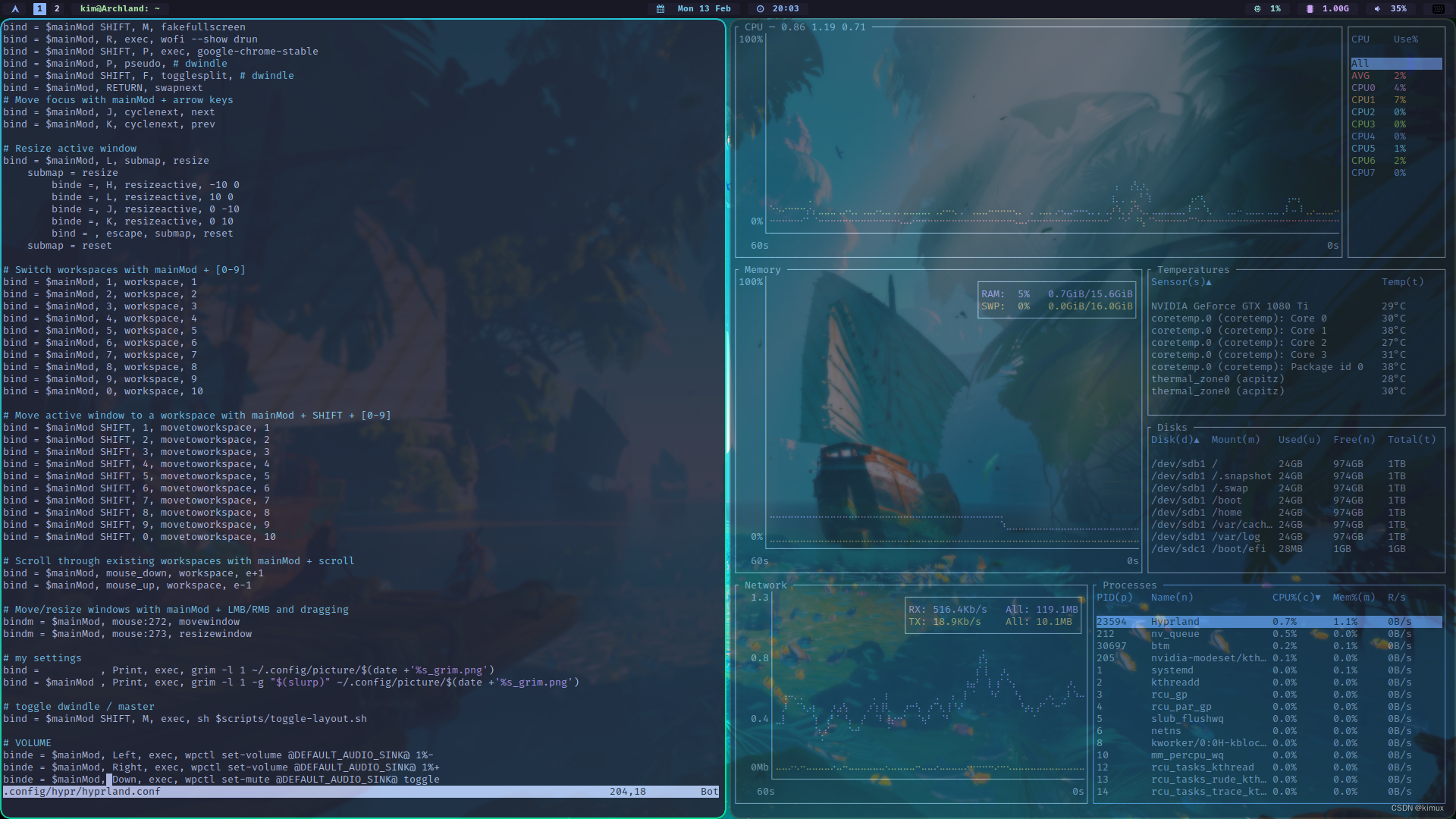Click the date Mon 13 Feb

(x=704, y=9)
